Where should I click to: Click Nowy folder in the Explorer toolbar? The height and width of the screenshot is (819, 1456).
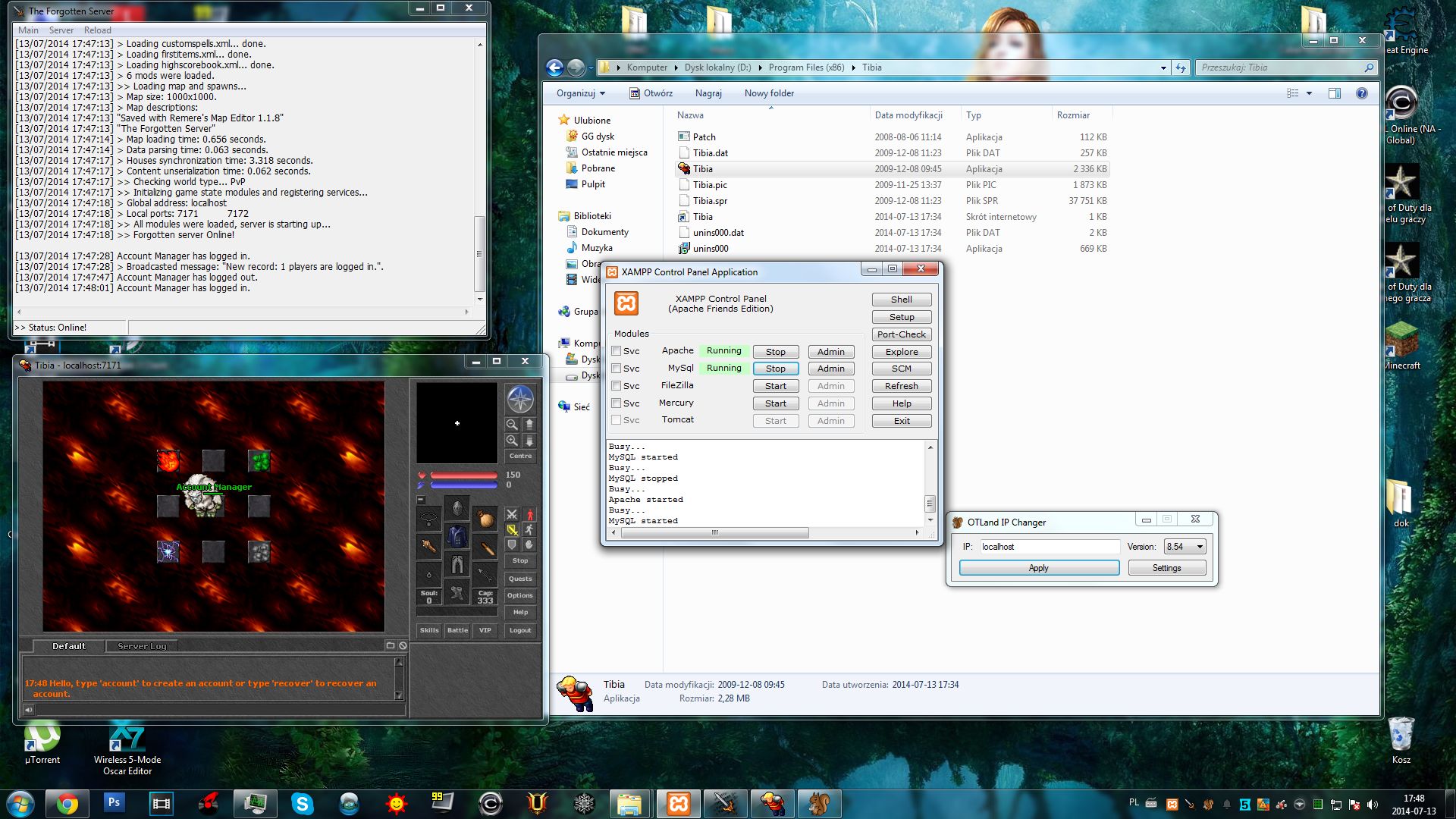click(769, 93)
